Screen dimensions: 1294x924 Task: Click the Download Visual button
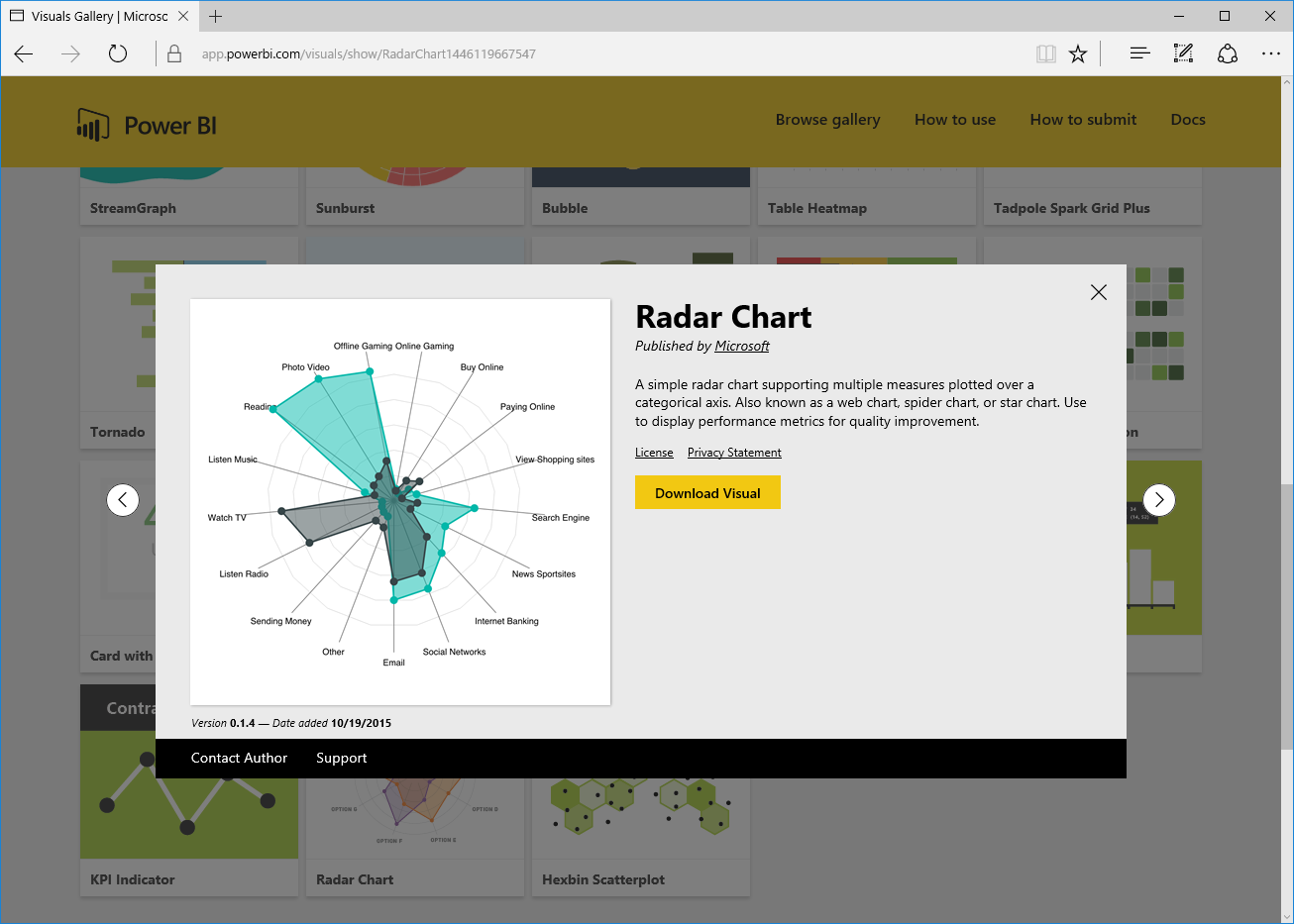[x=707, y=492]
